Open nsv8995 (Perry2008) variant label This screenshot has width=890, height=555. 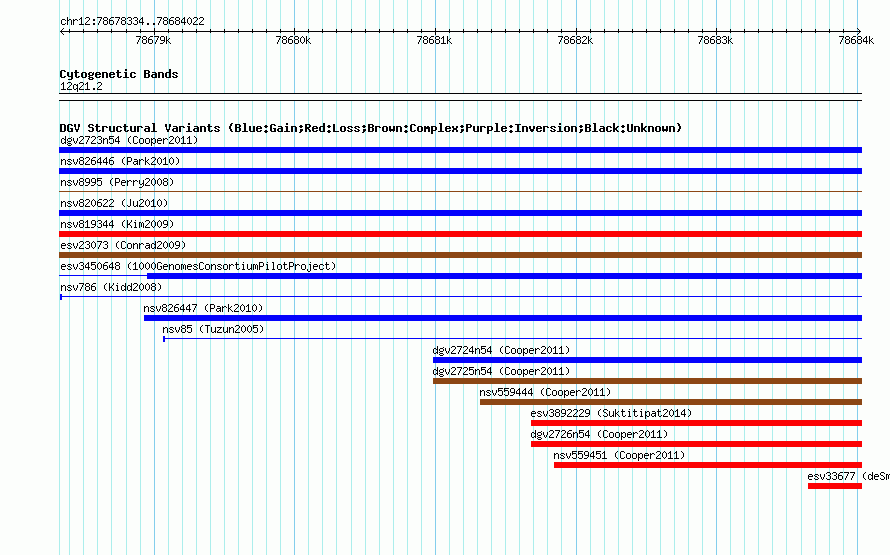click(117, 182)
